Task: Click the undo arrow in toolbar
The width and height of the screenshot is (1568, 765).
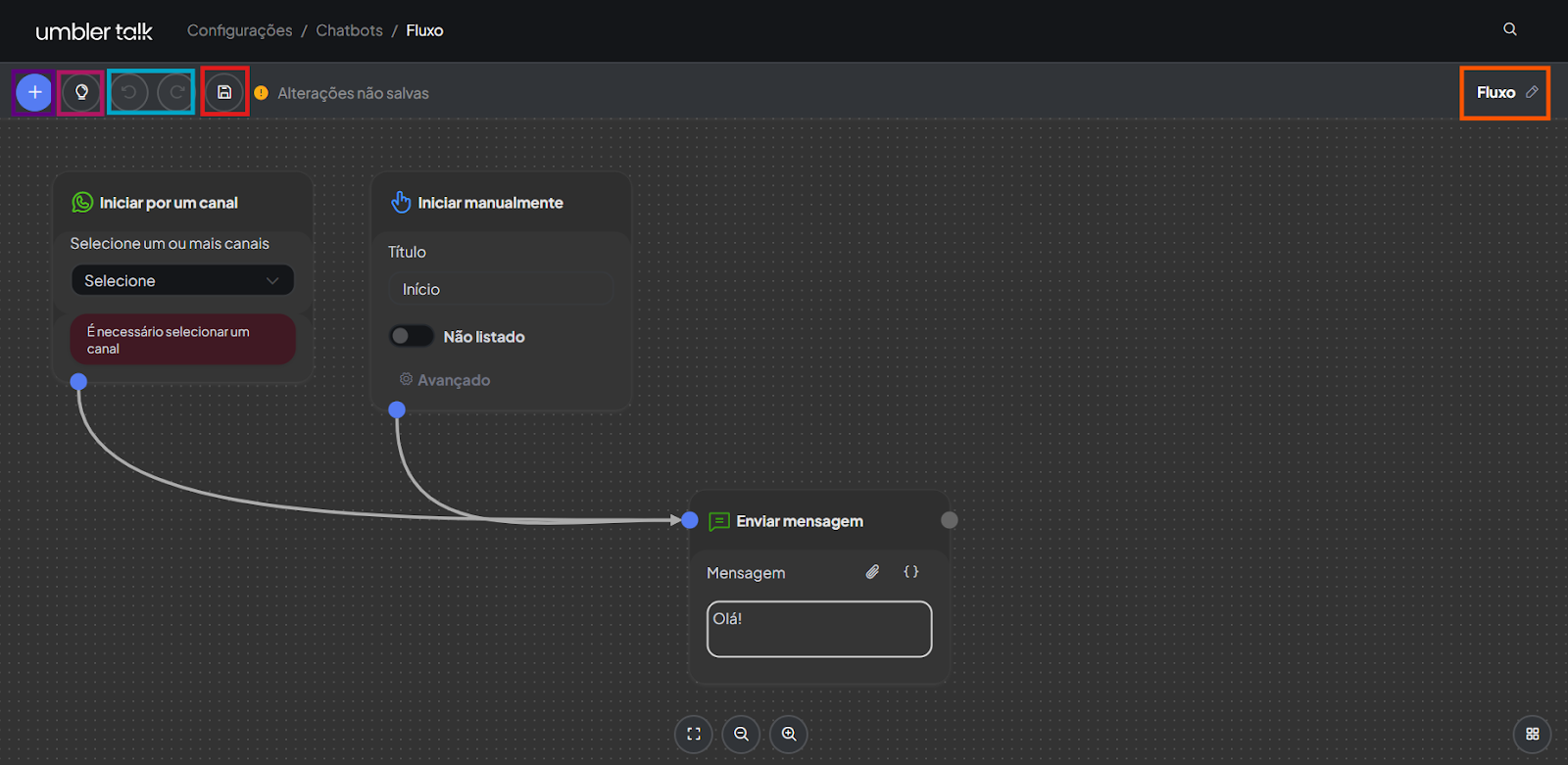Action: pos(129,92)
